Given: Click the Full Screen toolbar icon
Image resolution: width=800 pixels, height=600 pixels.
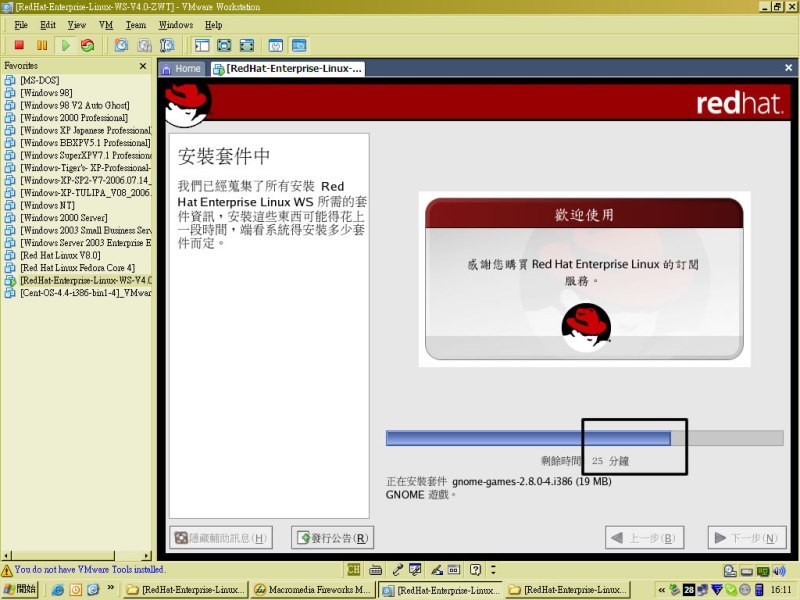Looking at the screenshot, I should [x=247, y=45].
